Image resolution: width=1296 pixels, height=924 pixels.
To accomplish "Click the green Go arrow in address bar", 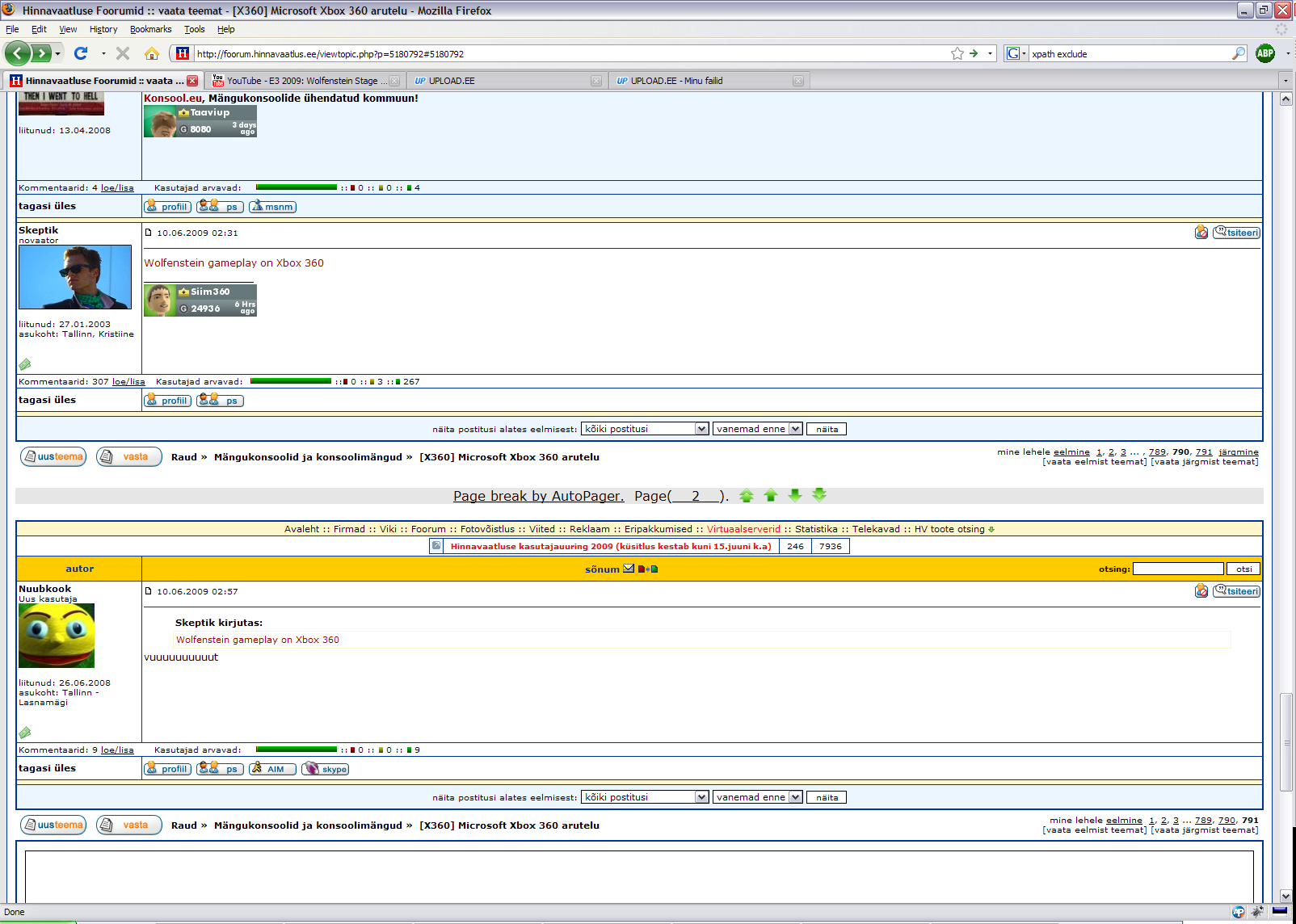I will click(974, 53).
